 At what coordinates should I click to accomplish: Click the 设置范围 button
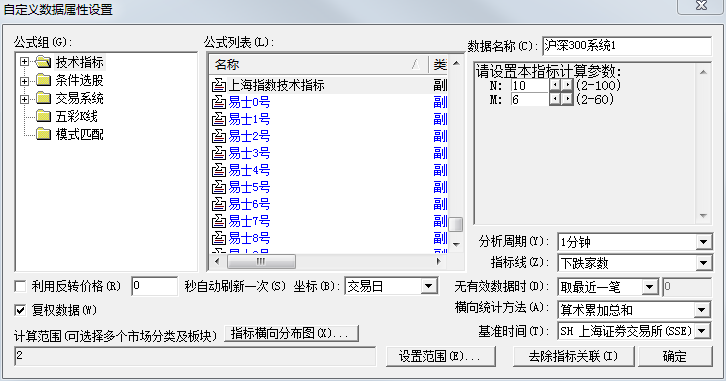[x=440, y=356]
